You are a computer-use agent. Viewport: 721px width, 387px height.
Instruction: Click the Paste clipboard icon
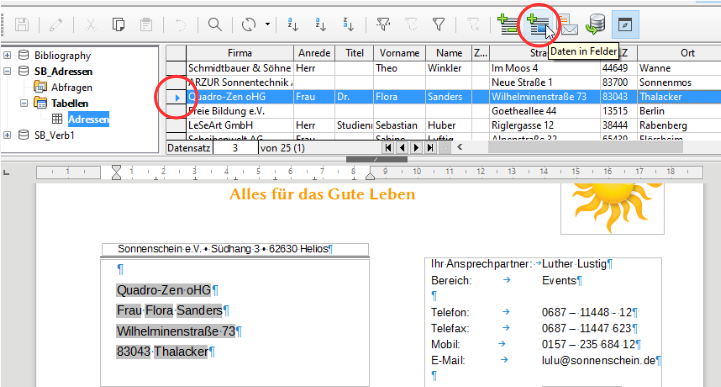(x=146, y=24)
